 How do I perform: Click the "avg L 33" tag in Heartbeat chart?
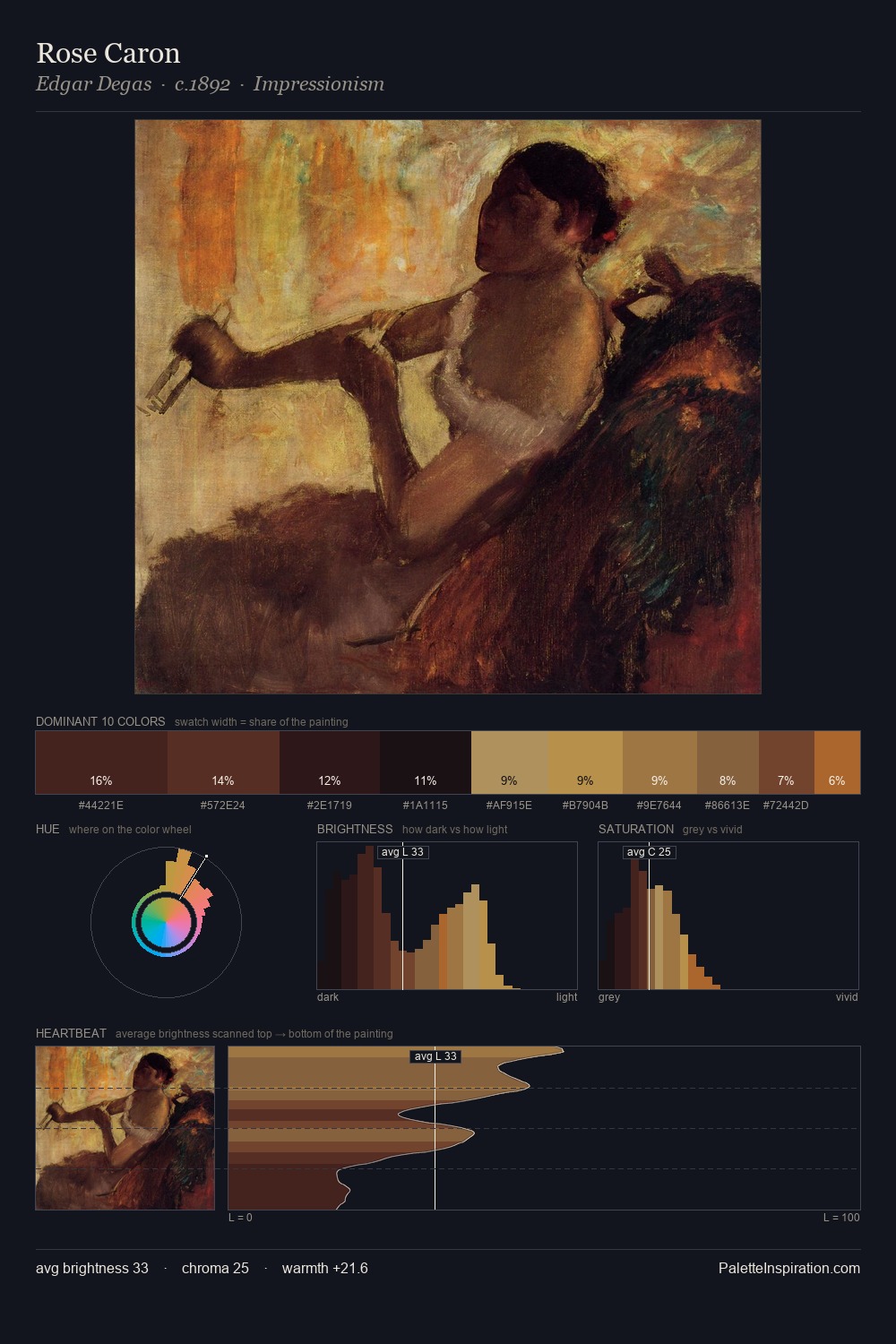click(435, 1056)
